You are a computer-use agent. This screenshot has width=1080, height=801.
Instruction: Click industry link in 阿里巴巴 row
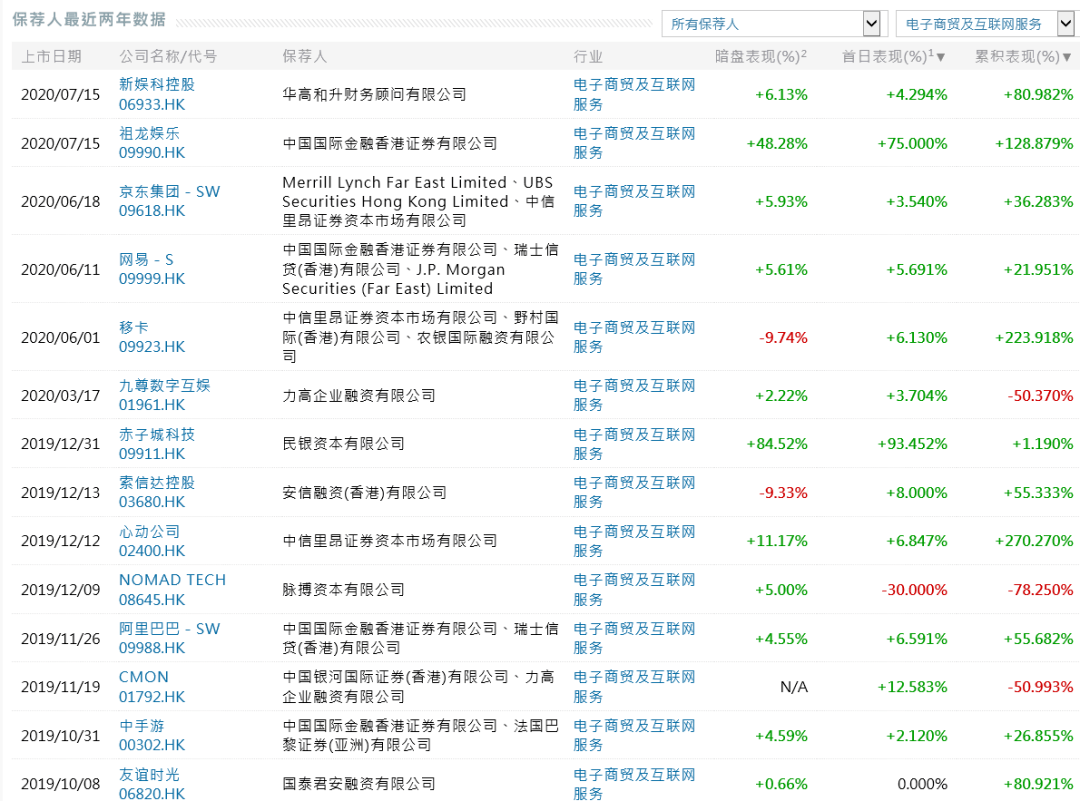tap(634, 638)
